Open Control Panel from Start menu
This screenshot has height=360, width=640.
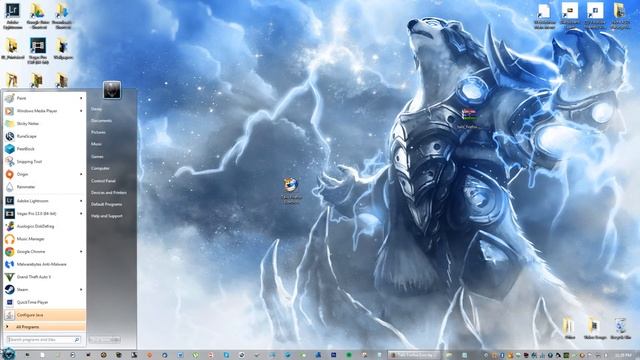(x=103, y=180)
